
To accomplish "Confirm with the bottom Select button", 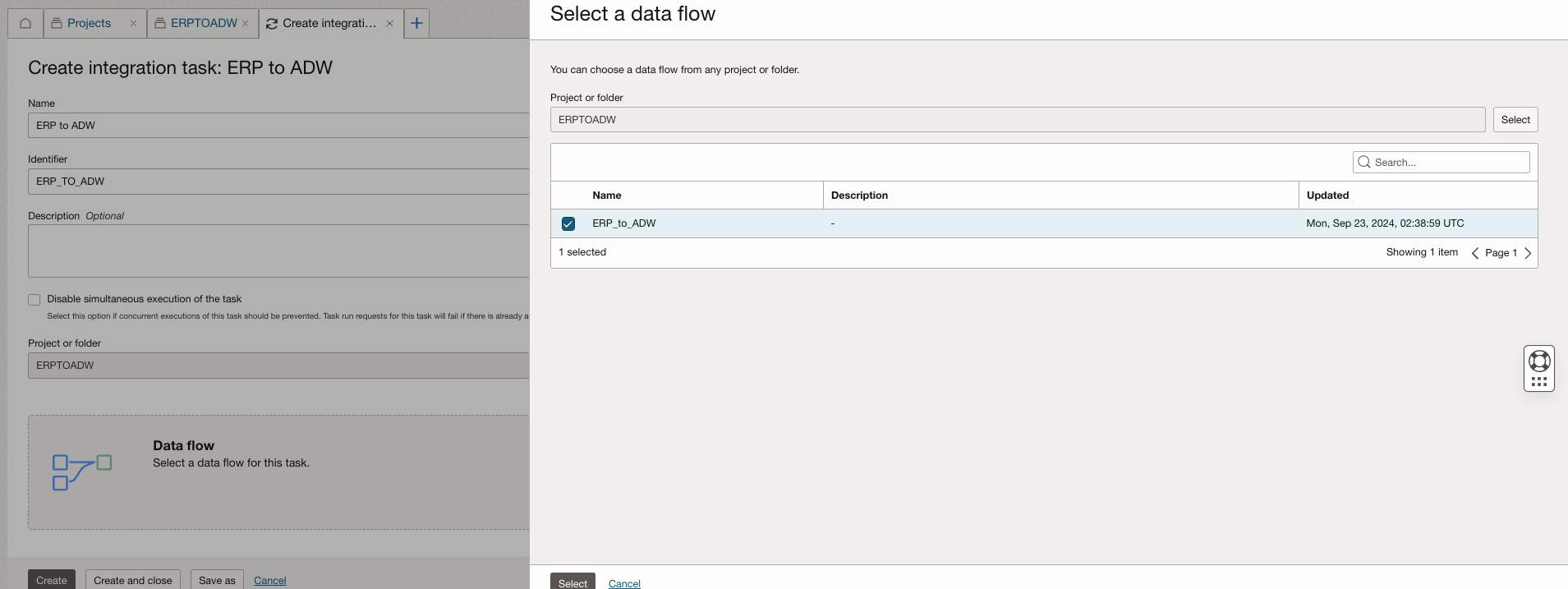I will [x=572, y=582].
